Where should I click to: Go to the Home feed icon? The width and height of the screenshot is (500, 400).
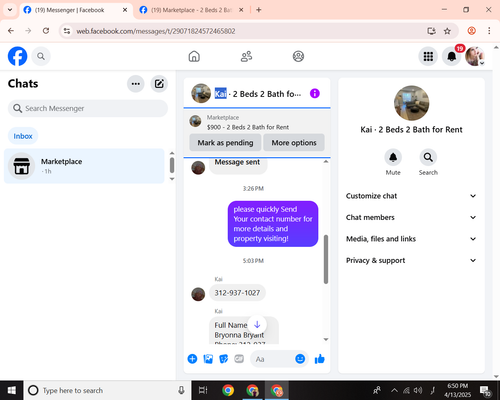(194, 56)
